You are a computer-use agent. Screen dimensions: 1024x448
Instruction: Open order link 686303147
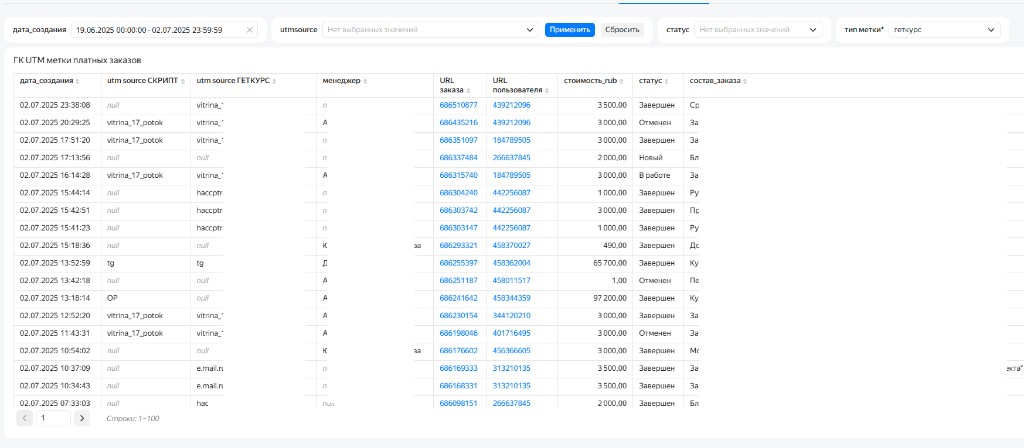click(458, 227)
